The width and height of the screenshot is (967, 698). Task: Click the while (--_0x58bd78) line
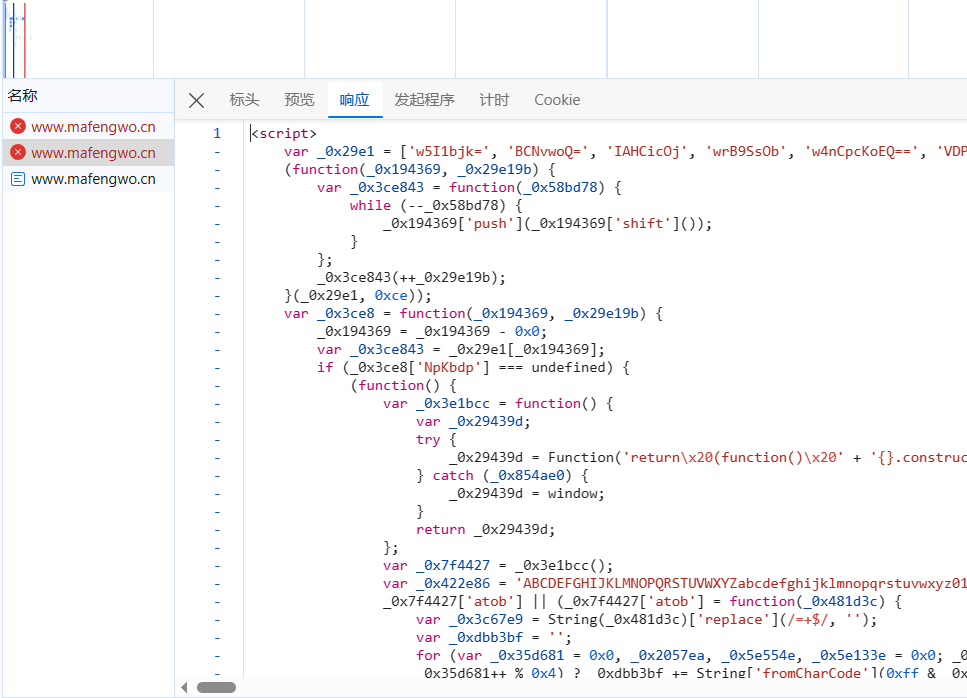click(x=436, y=205)
